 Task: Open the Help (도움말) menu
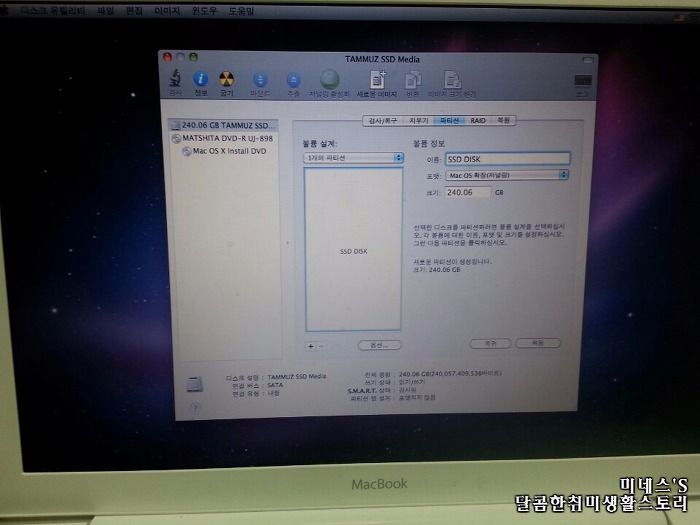click(x=242, y=11)
